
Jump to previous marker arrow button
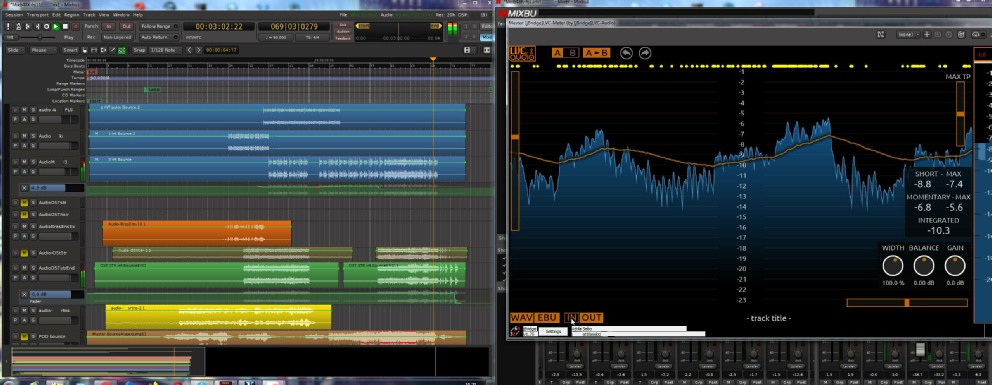(x=189, y=50)
